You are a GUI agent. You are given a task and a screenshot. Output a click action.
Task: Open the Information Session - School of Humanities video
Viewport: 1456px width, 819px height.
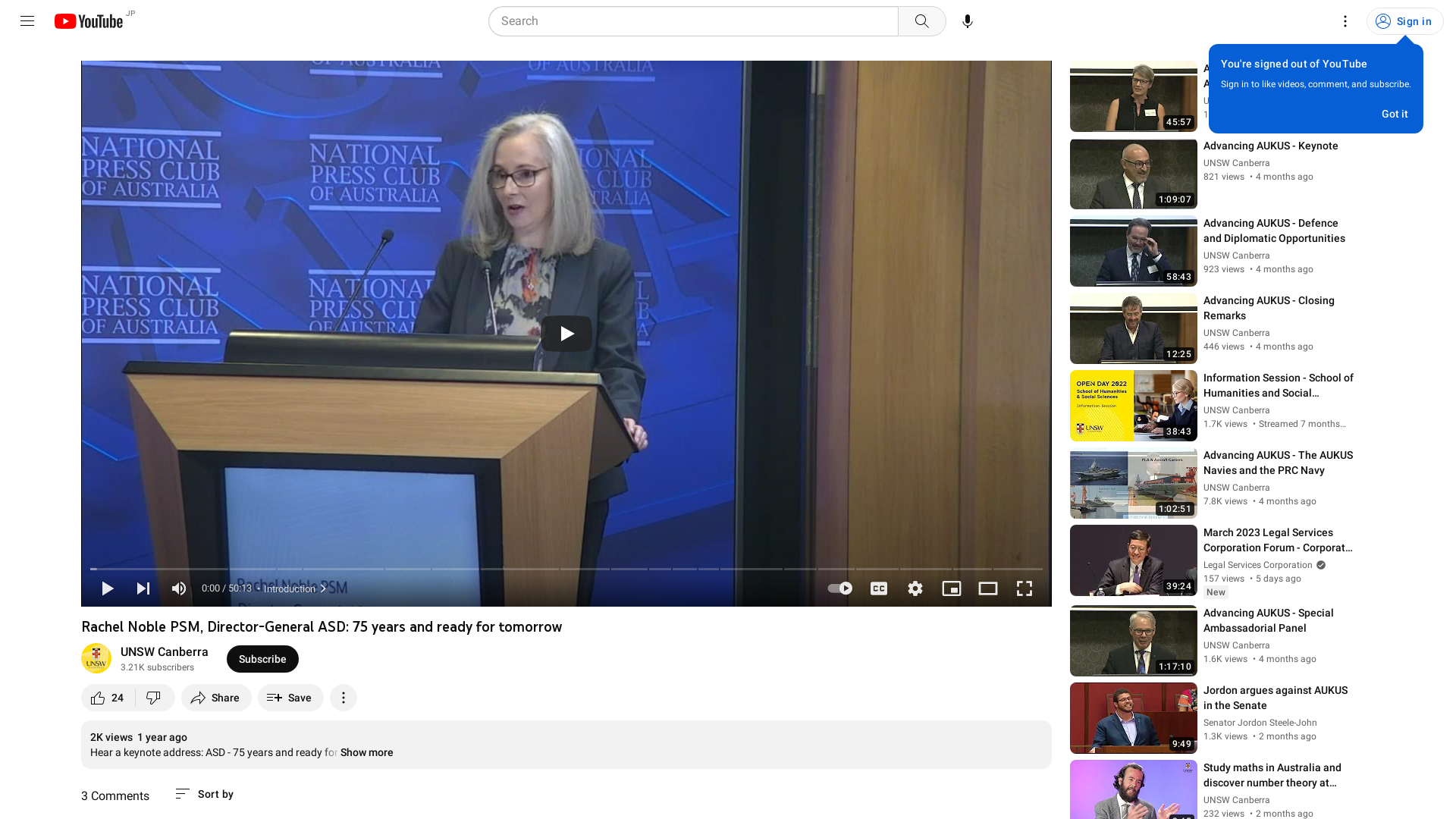pyautogui.click(x=1278, y=385)
